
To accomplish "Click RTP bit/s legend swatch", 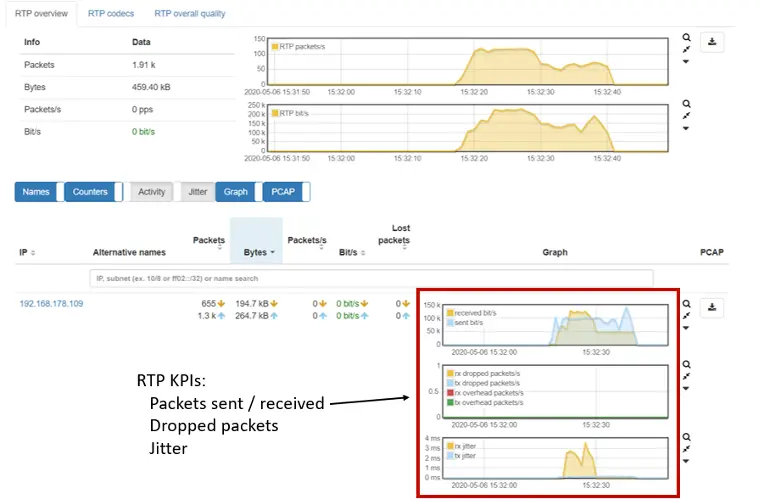I will (275, 113).
